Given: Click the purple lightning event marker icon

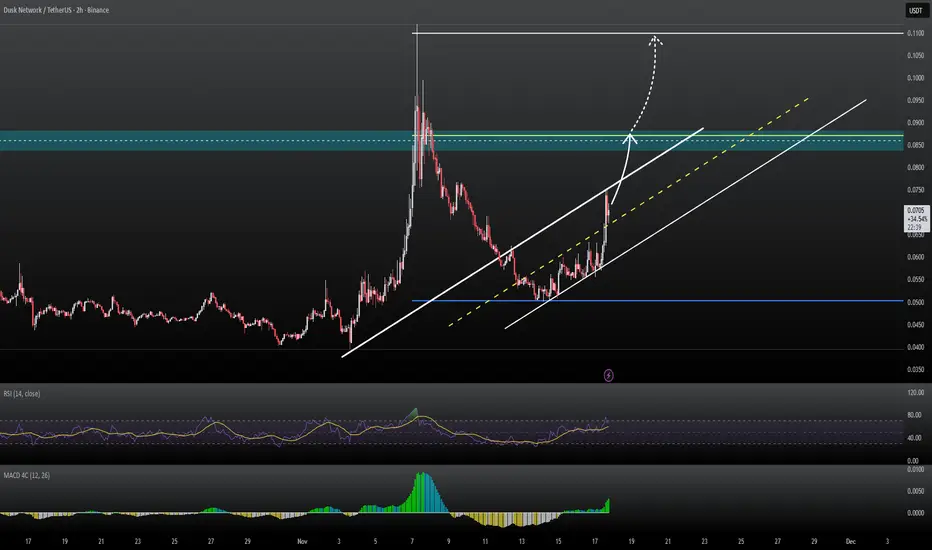Looking at the screenshot, I should (609, 375).
